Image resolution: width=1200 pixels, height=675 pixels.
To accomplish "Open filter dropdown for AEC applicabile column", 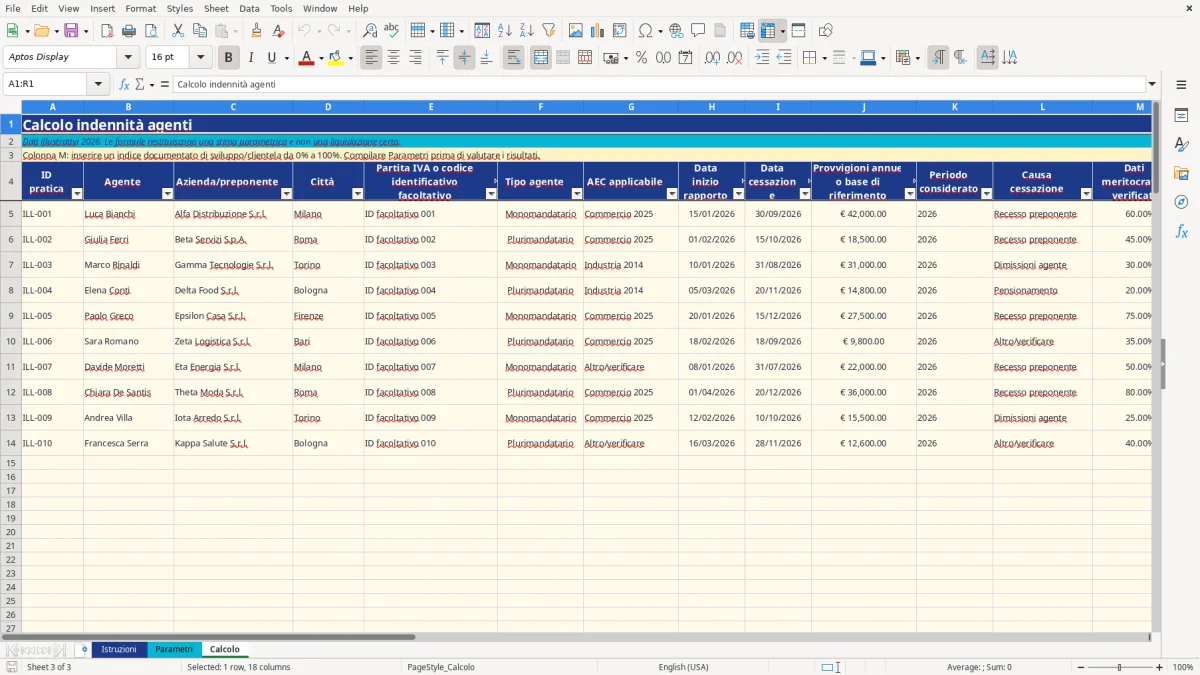I will [670, 194].
